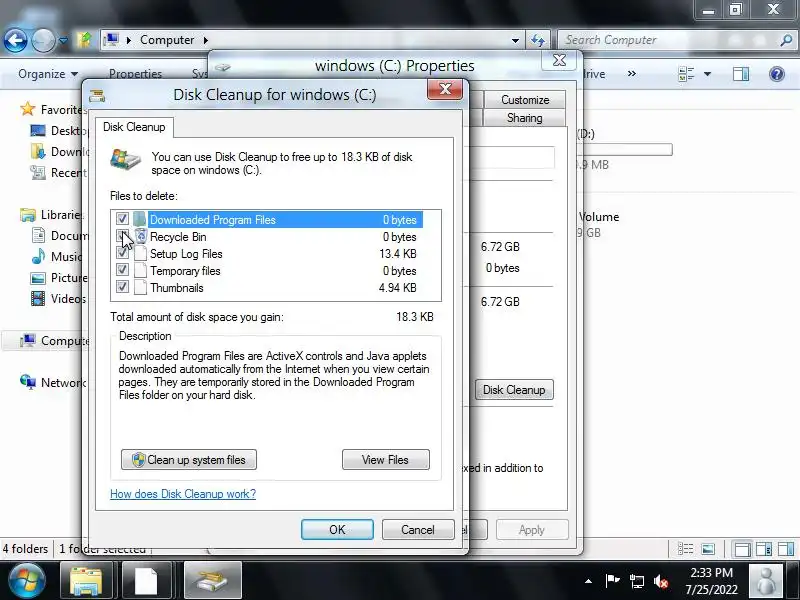Screen dimensions: 800x600
Task: Toggle the preview pane icon
Action: (x=741, y=74)
